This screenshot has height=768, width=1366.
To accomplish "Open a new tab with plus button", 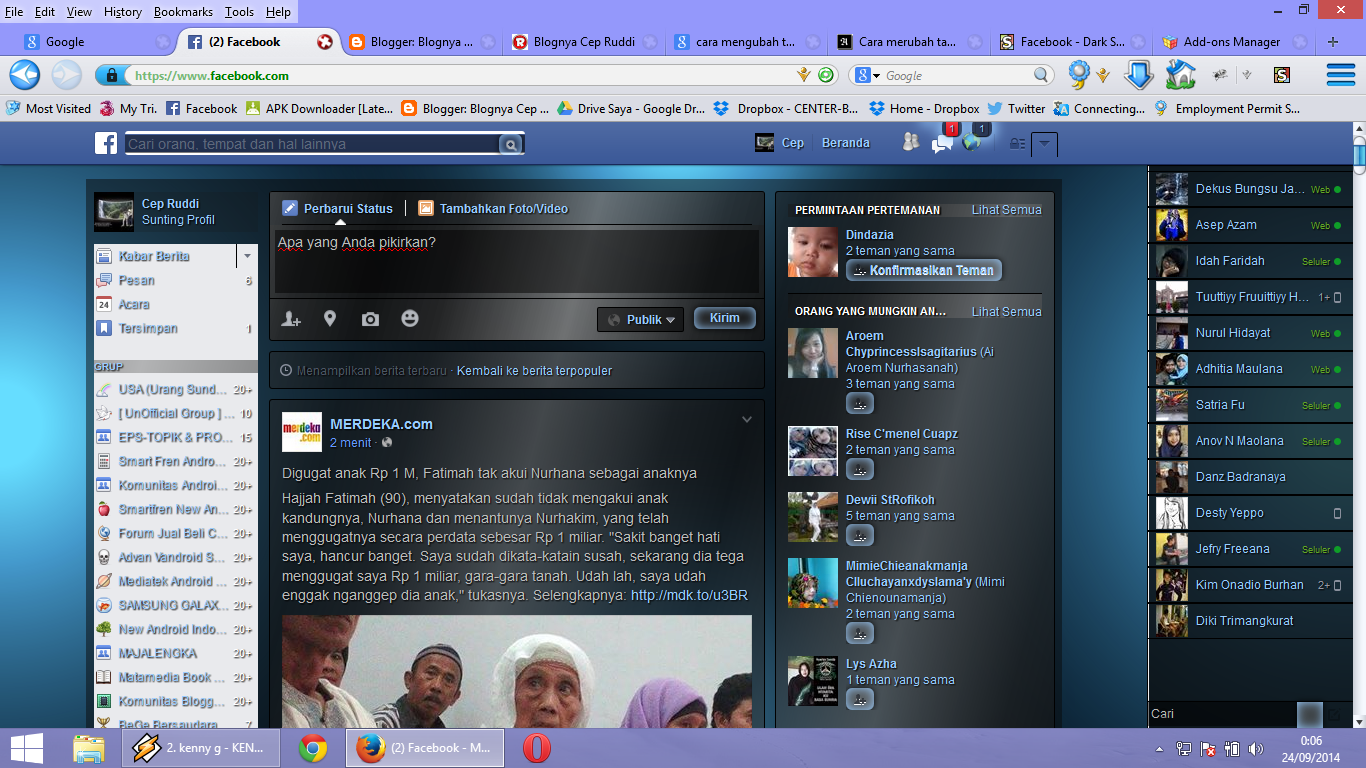I will (x=1333, y=42).
